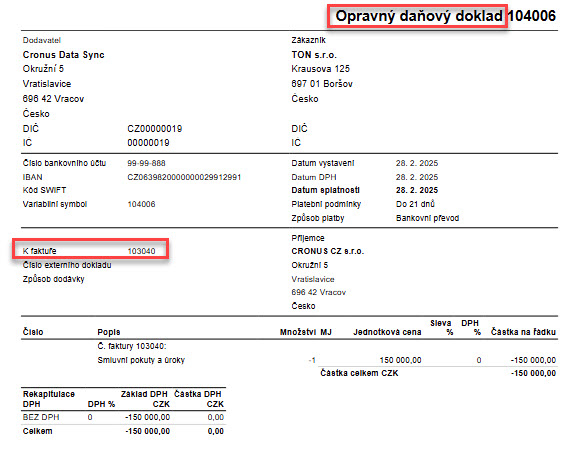Click bank account number 99-99-888
574x454 pixels.
(x=146, y=163)
